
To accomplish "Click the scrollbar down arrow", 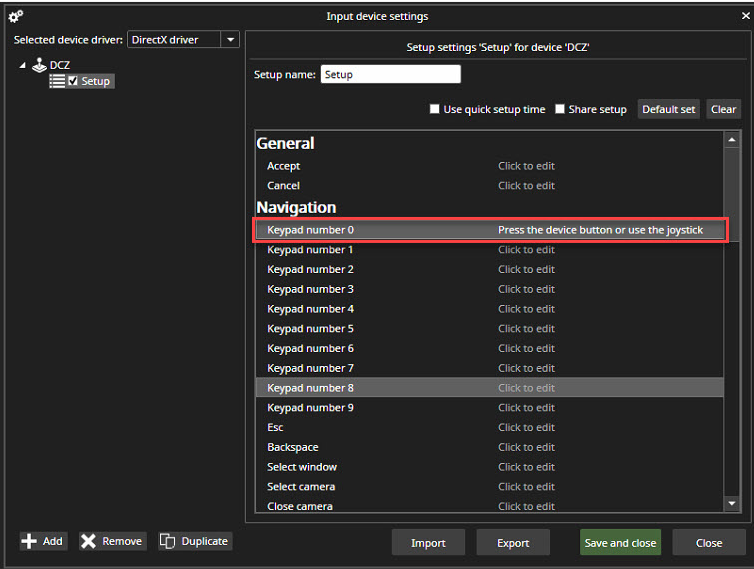I will click(732, 503).
